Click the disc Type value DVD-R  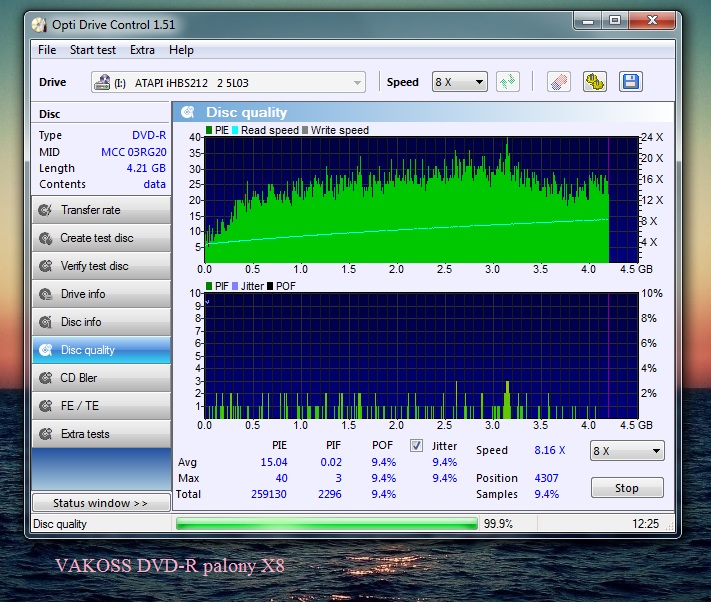click(149, 135)
